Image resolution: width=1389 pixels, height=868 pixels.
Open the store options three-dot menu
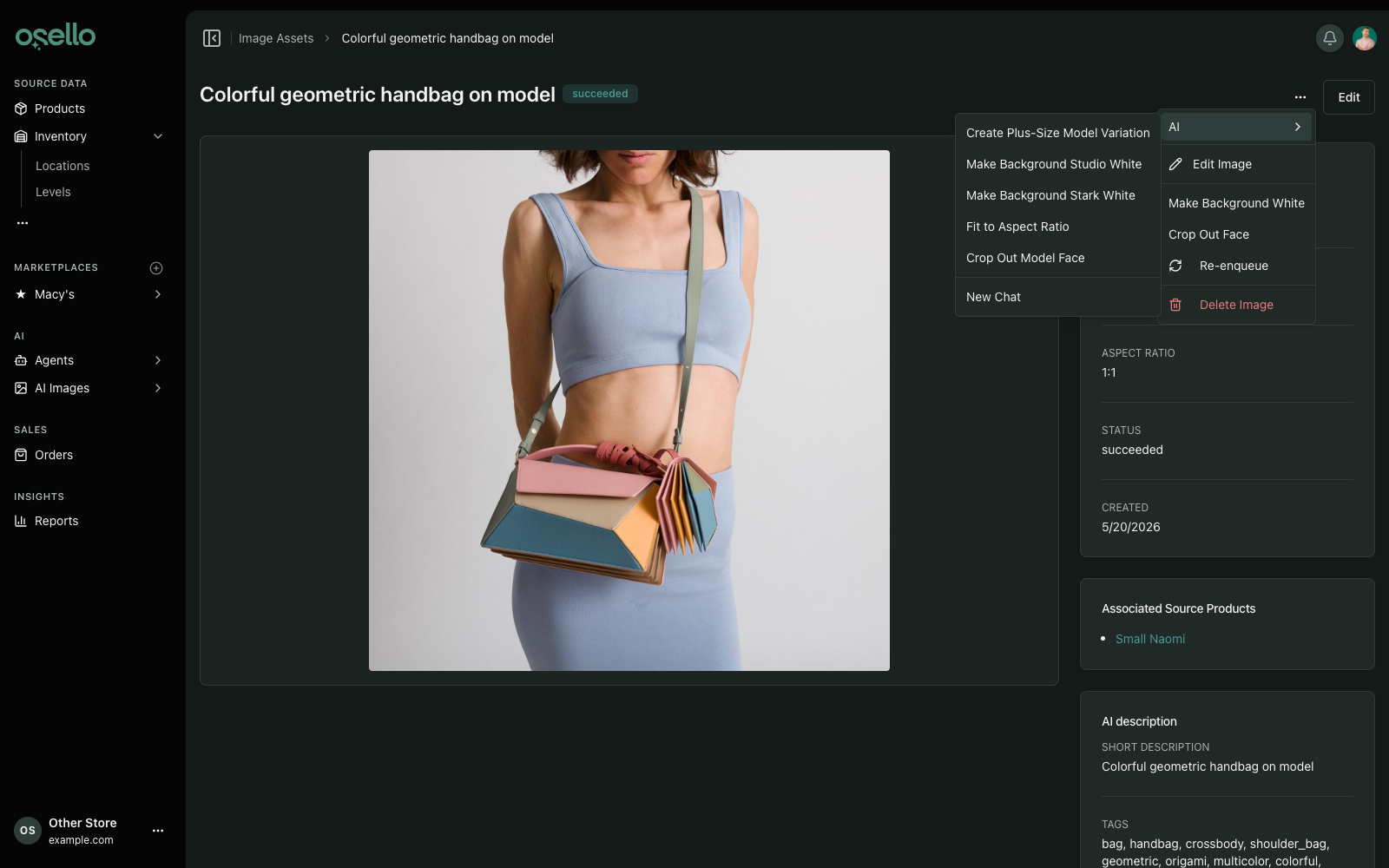pos(158,831)
